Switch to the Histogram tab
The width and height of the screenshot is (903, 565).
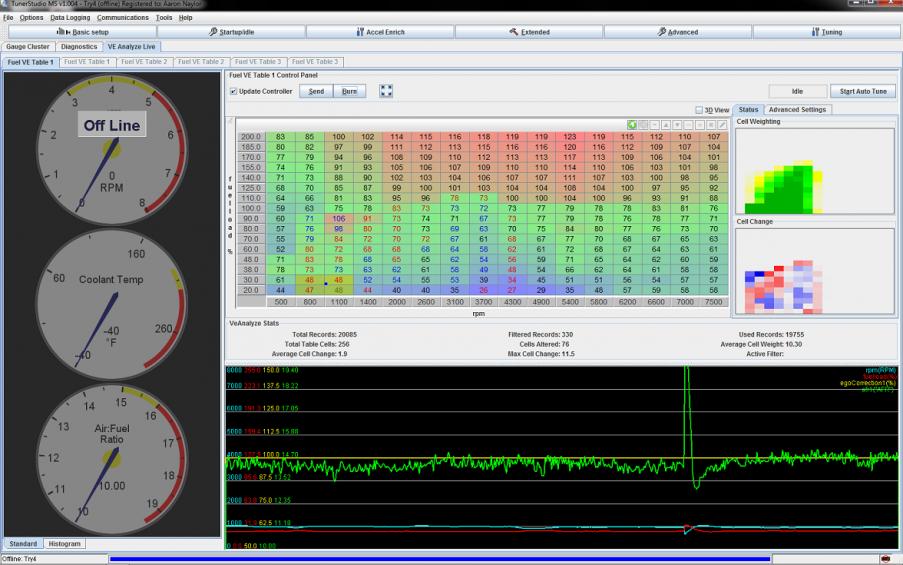(65, 544)
